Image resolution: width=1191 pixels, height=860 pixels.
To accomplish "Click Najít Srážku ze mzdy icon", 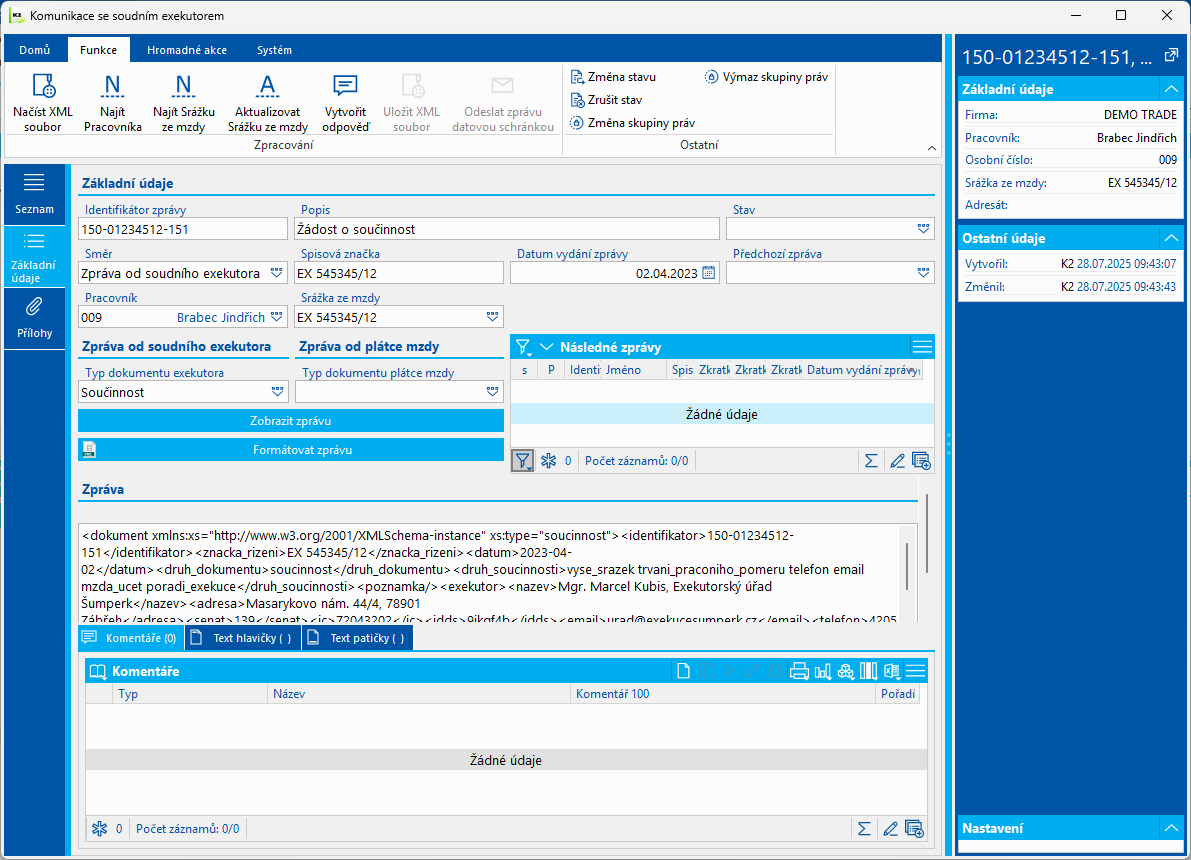I will (183, 103).
